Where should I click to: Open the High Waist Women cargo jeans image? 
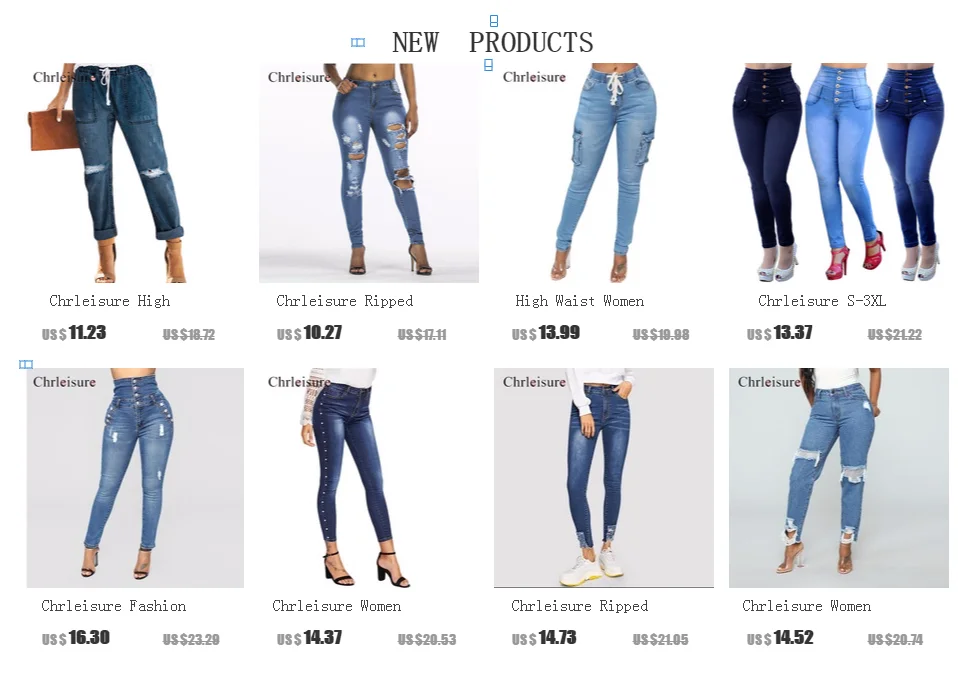(604, 173)
